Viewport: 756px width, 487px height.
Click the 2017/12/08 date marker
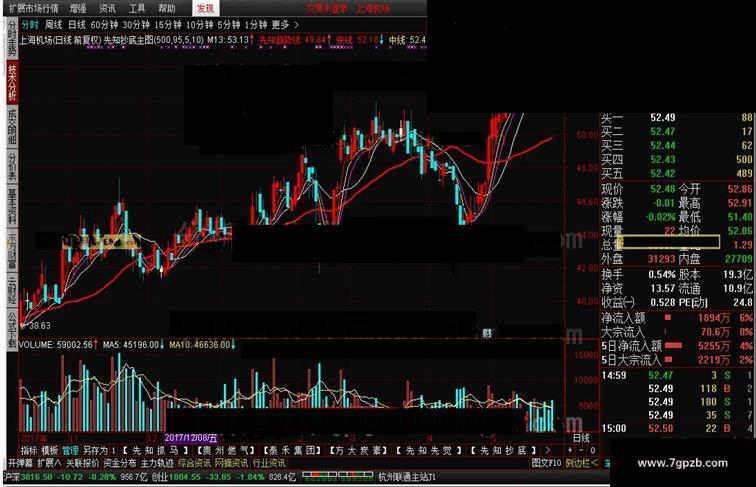pyautogui.click(x=191, y=438)
